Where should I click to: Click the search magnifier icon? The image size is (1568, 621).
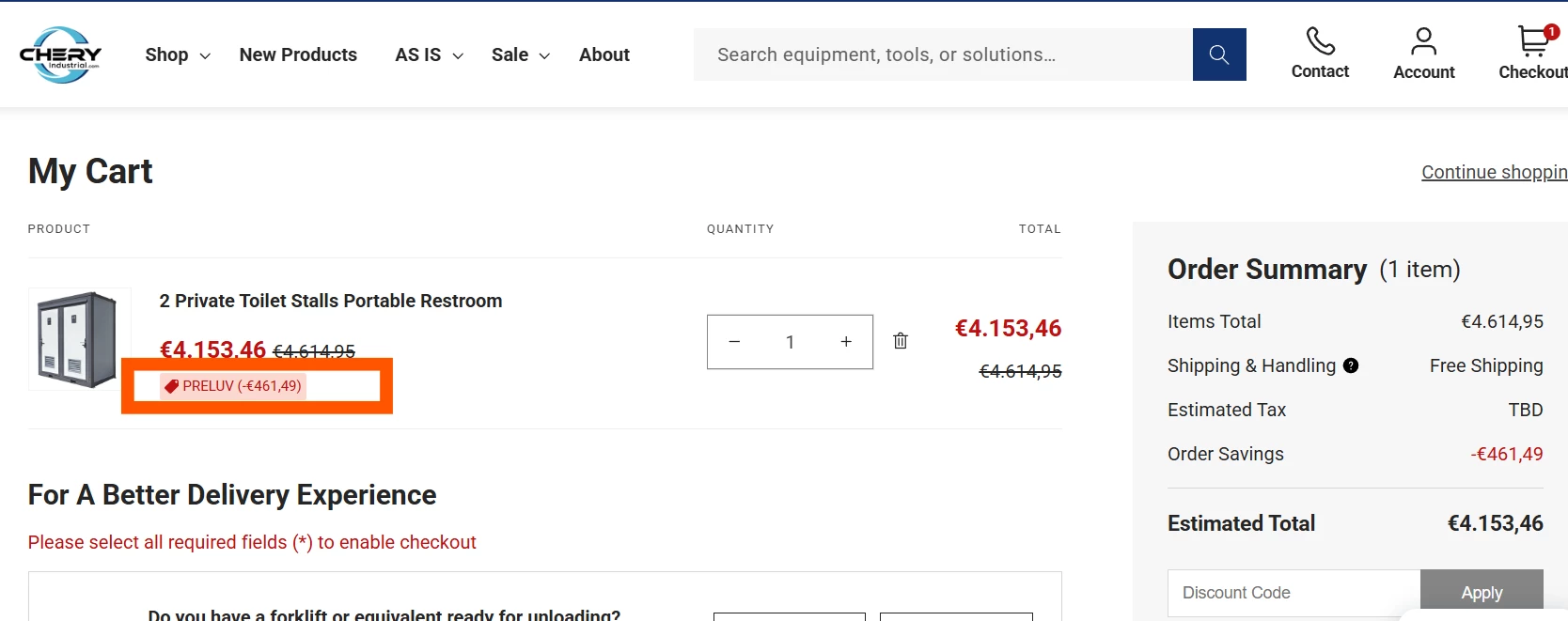tap(1218, 54)
